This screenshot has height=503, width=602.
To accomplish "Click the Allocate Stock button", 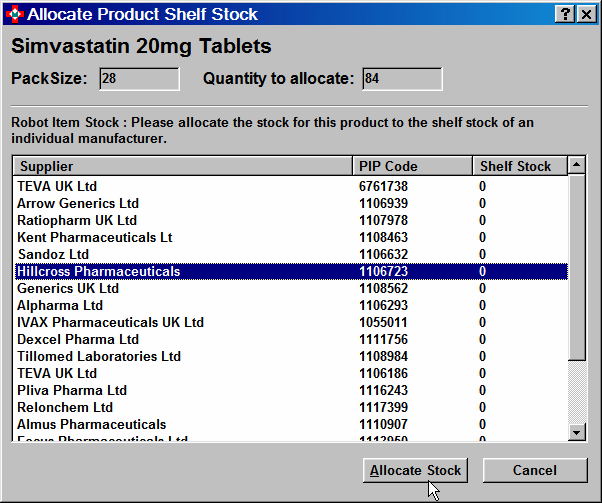I will click(x=415, y=470).
